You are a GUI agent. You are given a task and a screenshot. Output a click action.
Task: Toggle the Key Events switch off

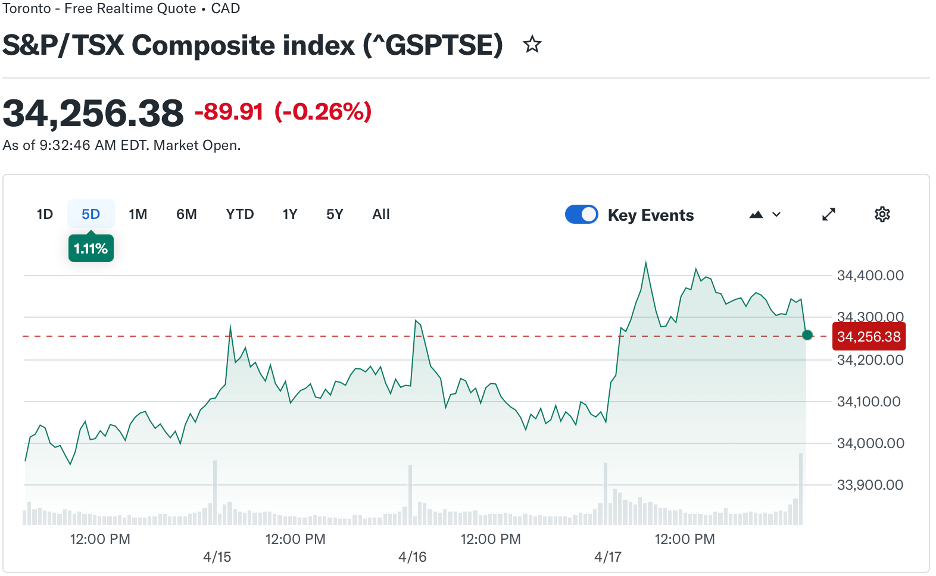tap(581, 214)
